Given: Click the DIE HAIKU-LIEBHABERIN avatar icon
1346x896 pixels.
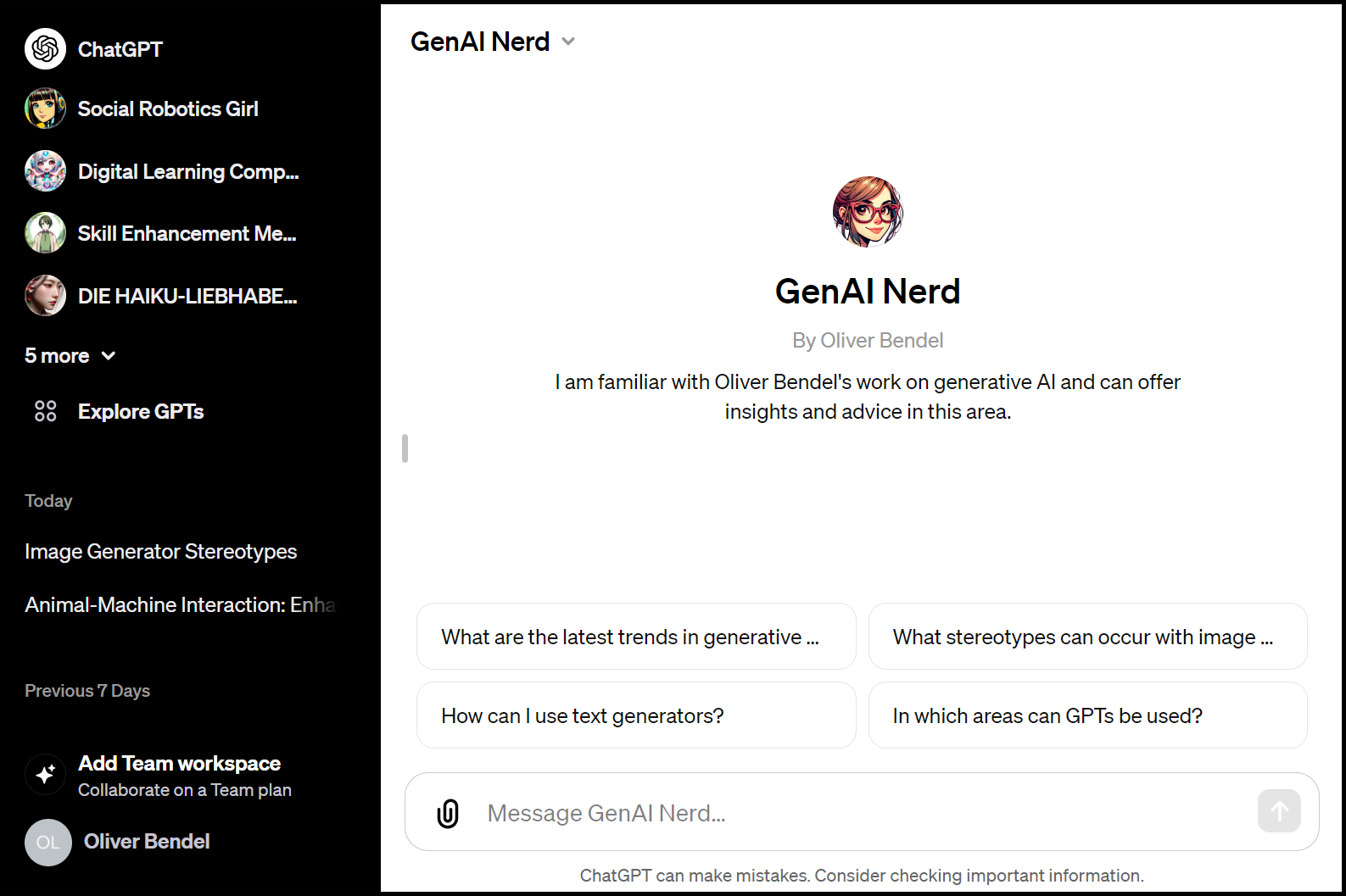Looking at the screenshot, I should pyautogui.click(x=45, y=295).
